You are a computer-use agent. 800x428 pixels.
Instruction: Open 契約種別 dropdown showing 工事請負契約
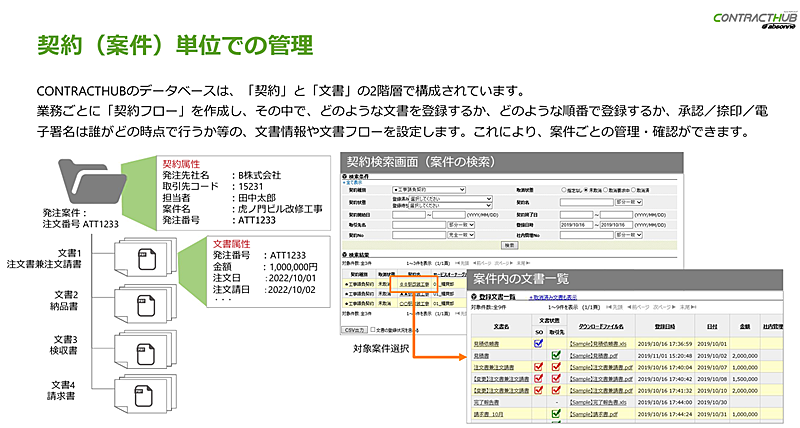(429, 190)
